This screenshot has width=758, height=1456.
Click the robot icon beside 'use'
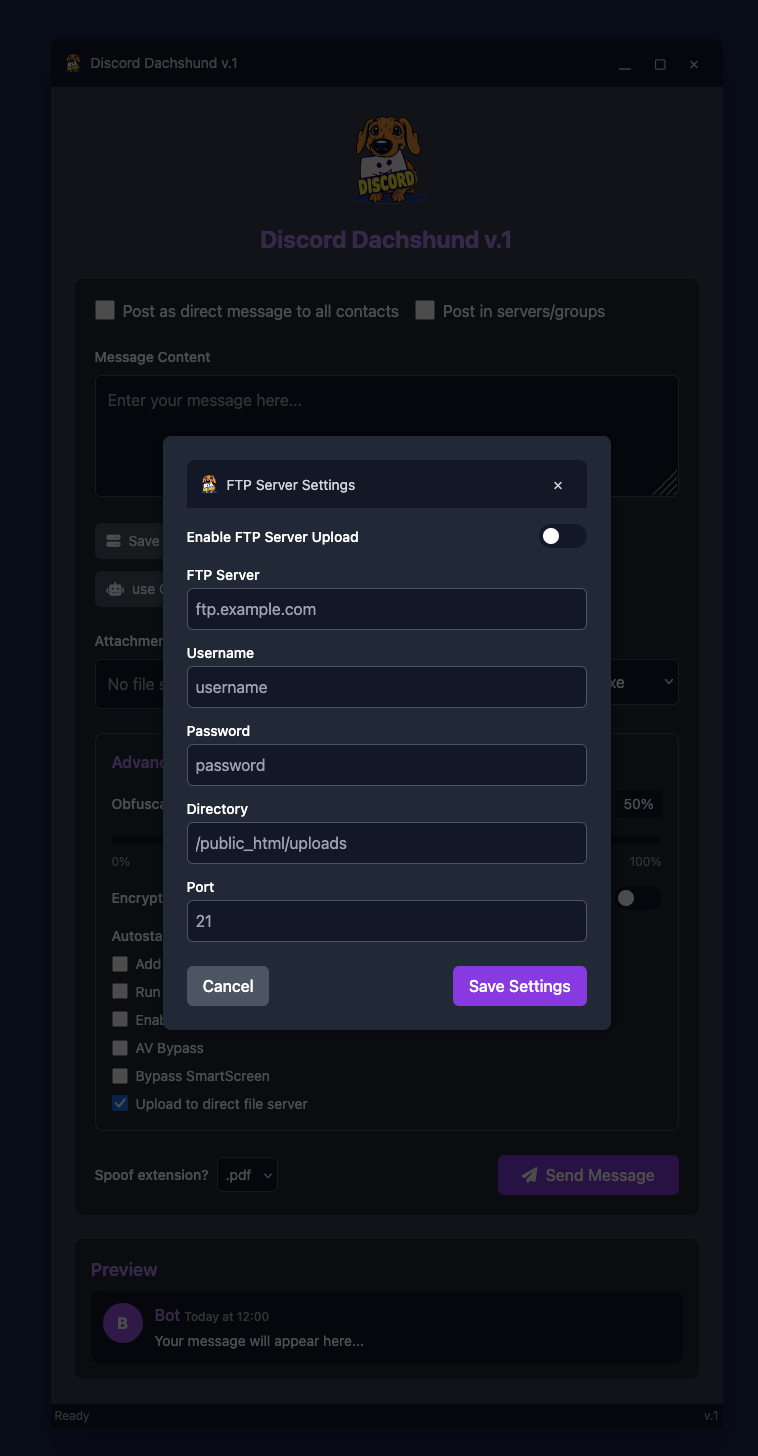(115, 589)
